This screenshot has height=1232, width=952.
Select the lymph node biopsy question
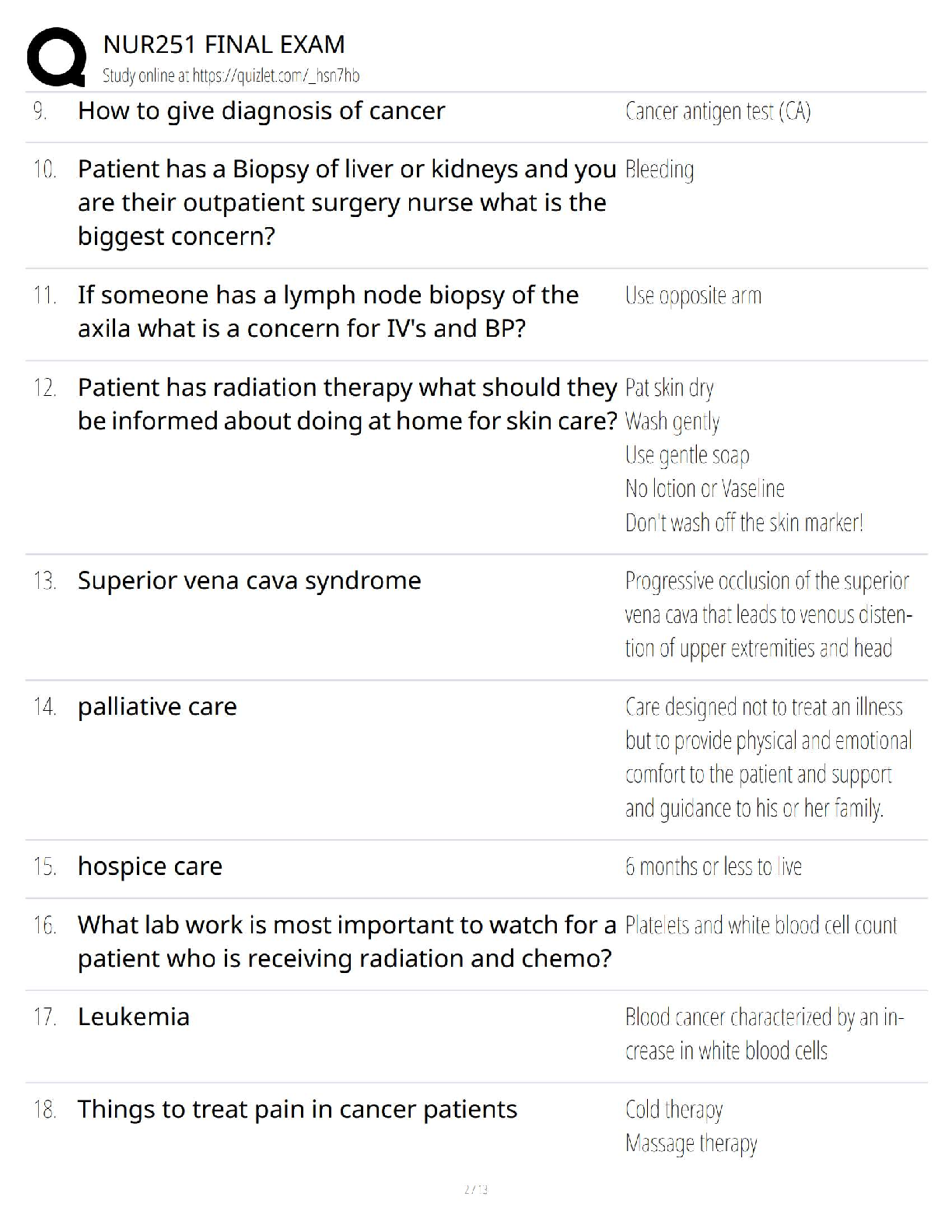tap(327, 311)
